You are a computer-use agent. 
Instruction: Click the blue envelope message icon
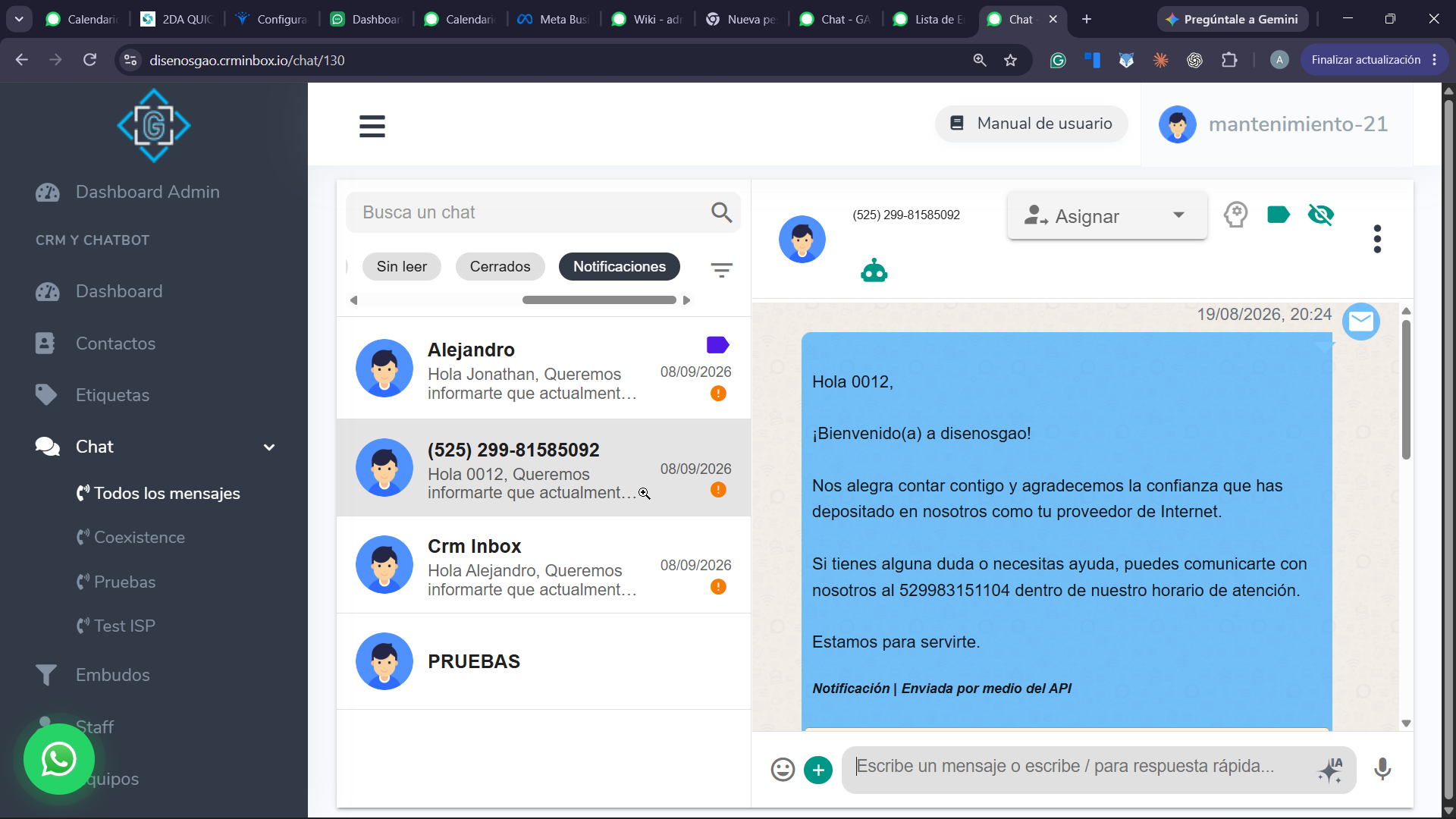1361,322
